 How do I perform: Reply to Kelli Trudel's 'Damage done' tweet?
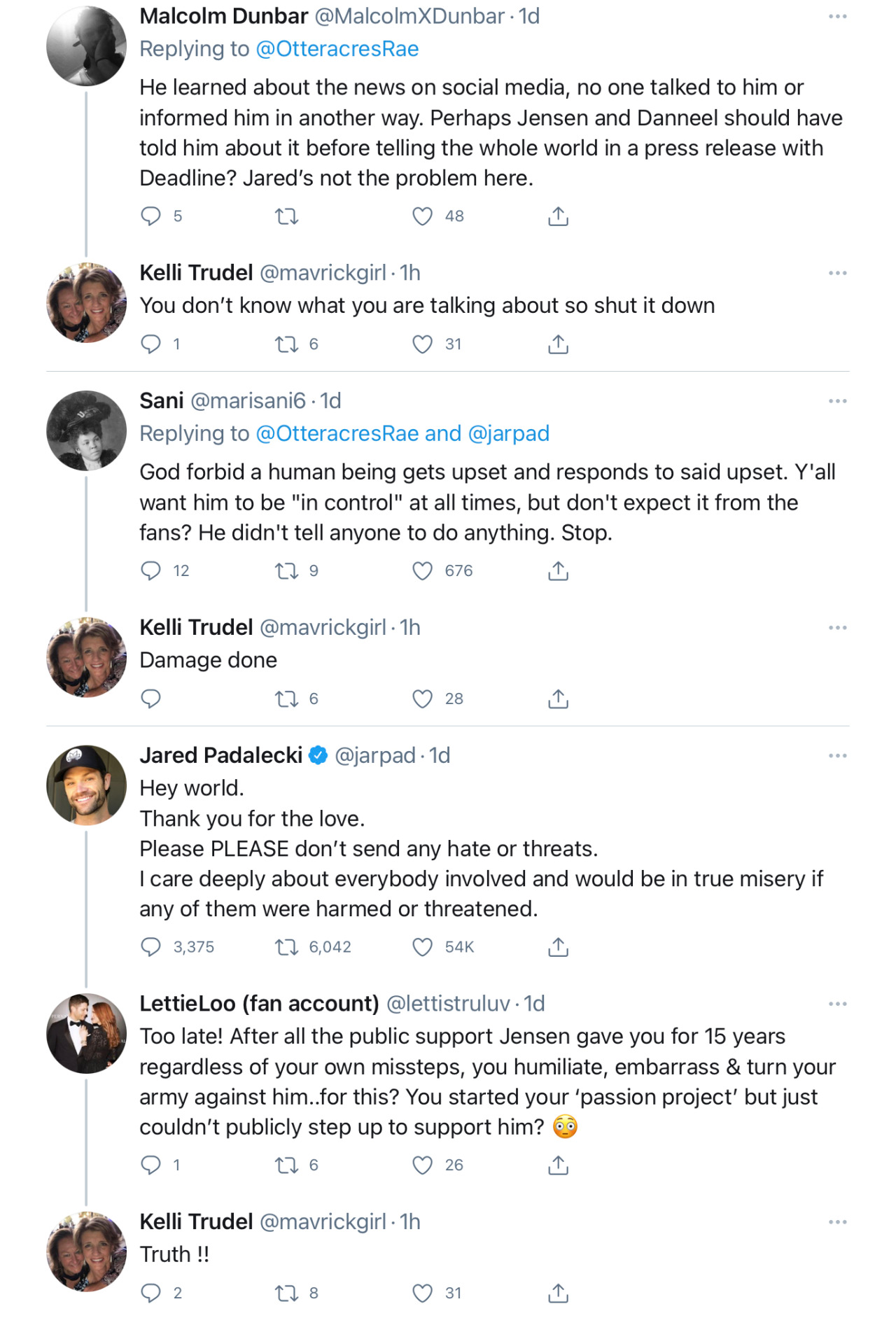[150, 699]
